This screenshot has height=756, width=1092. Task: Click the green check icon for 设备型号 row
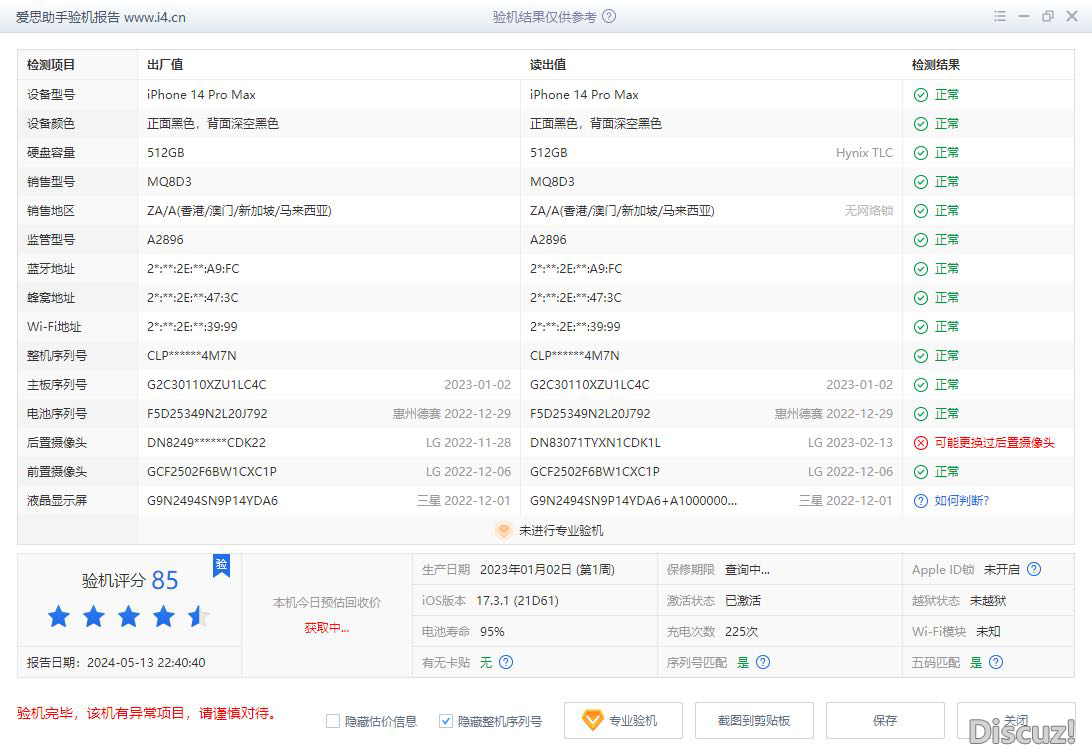pos(921,95)
